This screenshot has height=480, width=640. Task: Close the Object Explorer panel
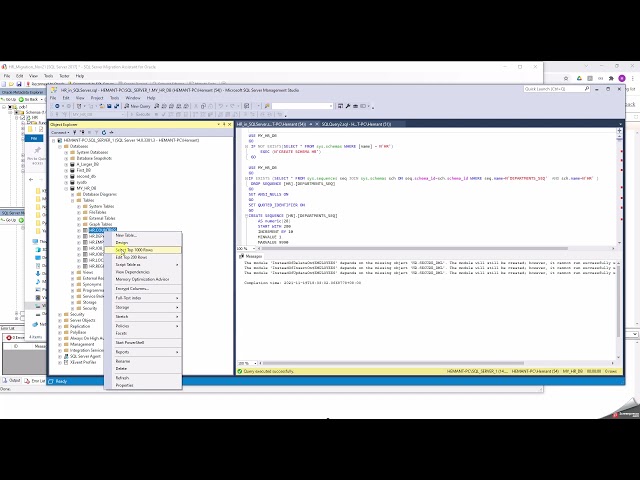point(229,124)
